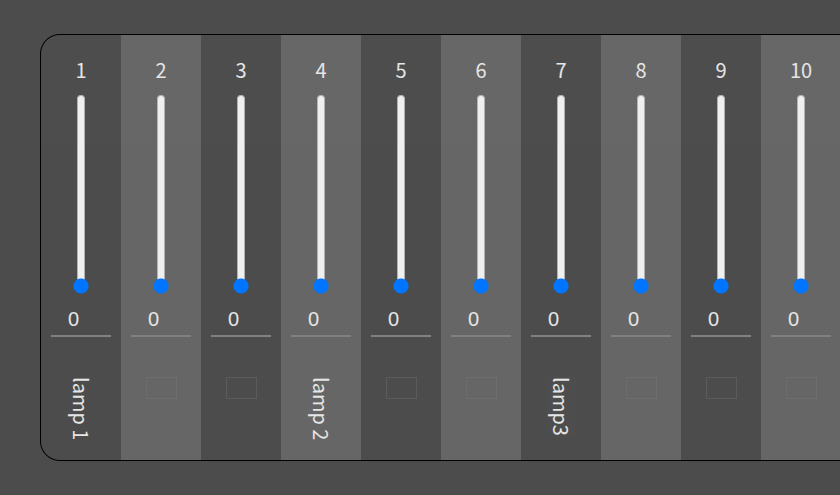Click the "lamp 2" channel label
Image resolution: width=840 pixels, height=495 pixels.
321,408
